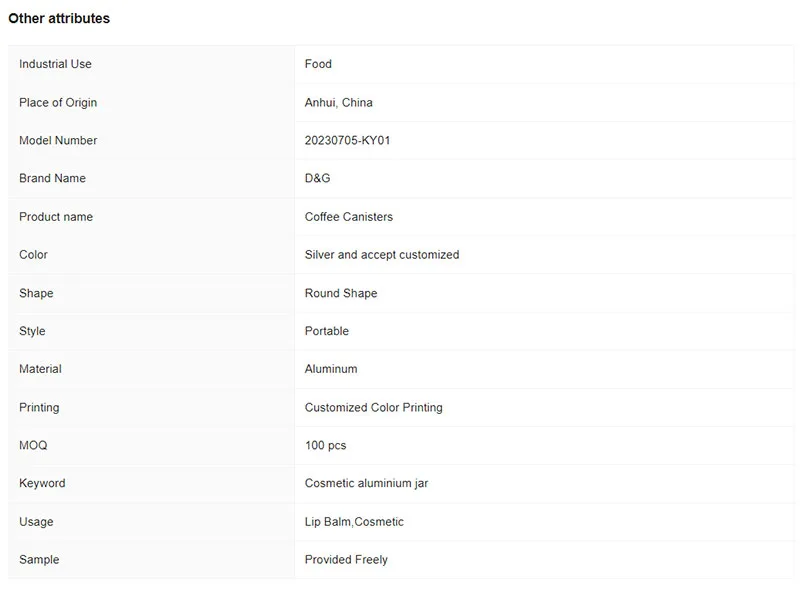Screen dimensions: 800x589
Task: Select the "Cosmetic aluminium jar" keyword
Action: [366, 483]
